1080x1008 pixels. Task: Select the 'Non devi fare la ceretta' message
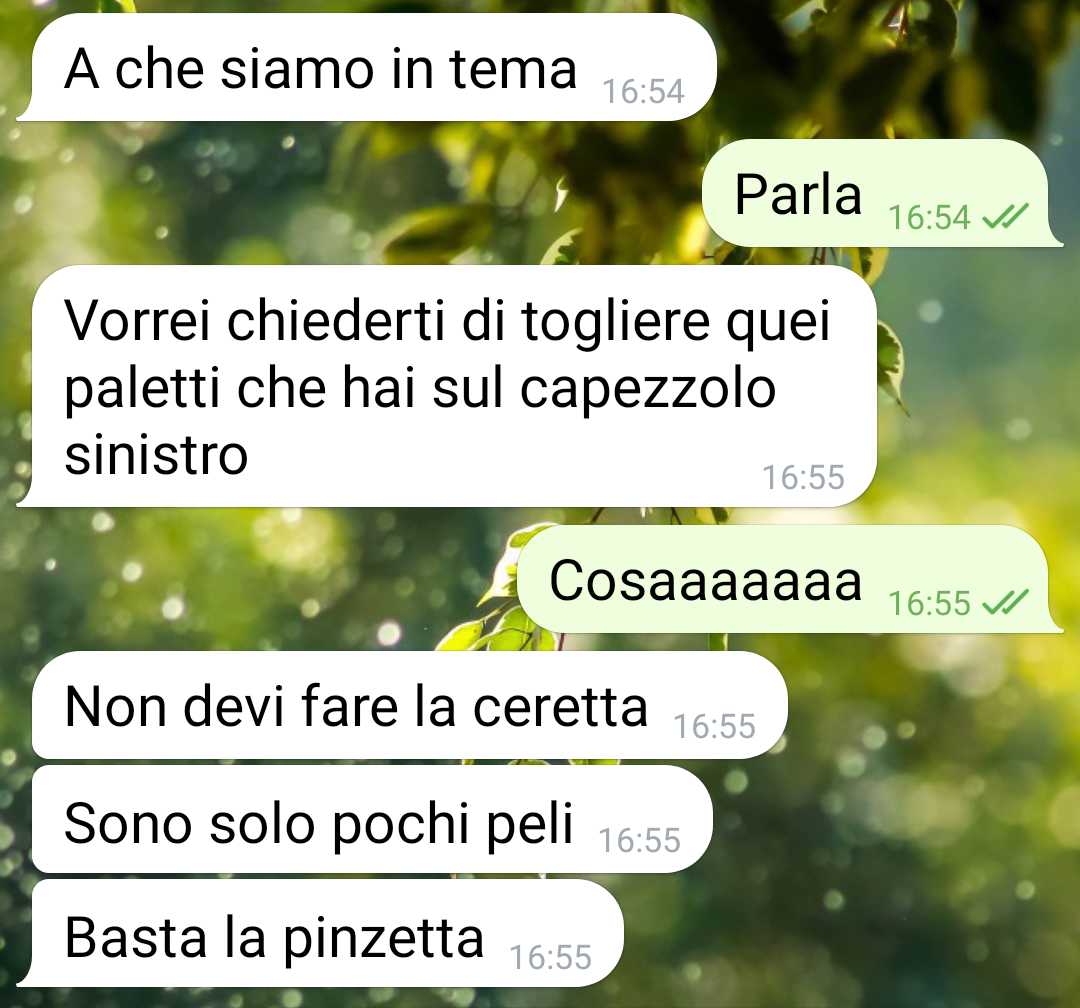409,706
